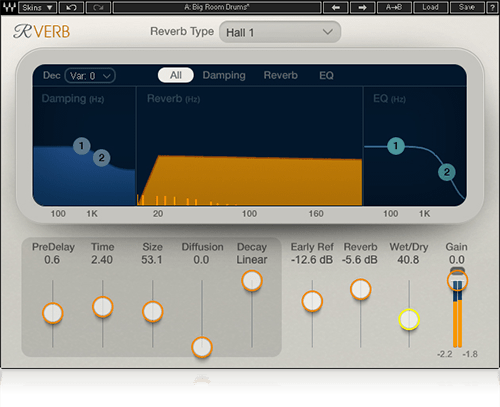Open the Dec Var: 0 dropdown
This screenshot has height=407, width=500.
tap(90, 76)
